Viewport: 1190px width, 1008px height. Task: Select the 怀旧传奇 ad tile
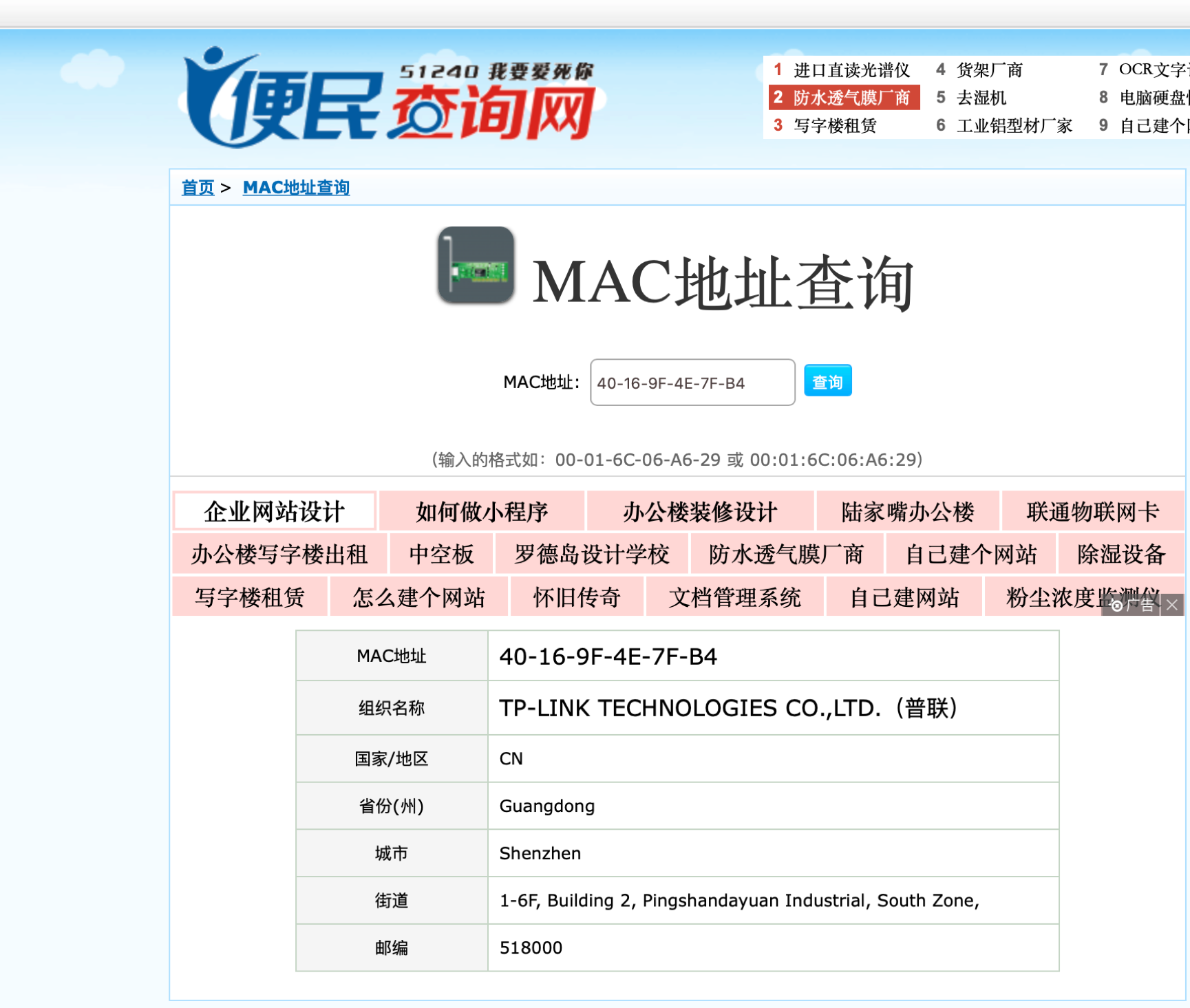pos(577,597)
